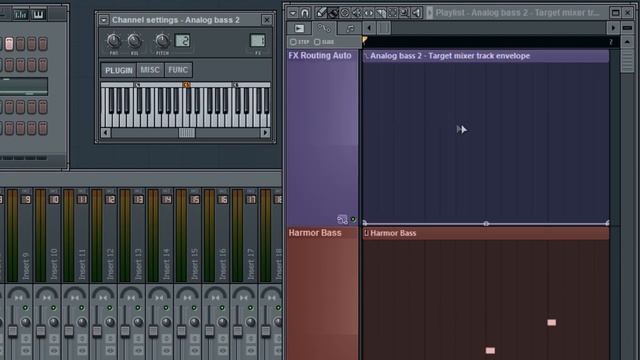The width and height of the screenshot is (640, 360).
Task: Select mixer track Insert 15 label
Action: pyautogui.click(x=194, y=264)
